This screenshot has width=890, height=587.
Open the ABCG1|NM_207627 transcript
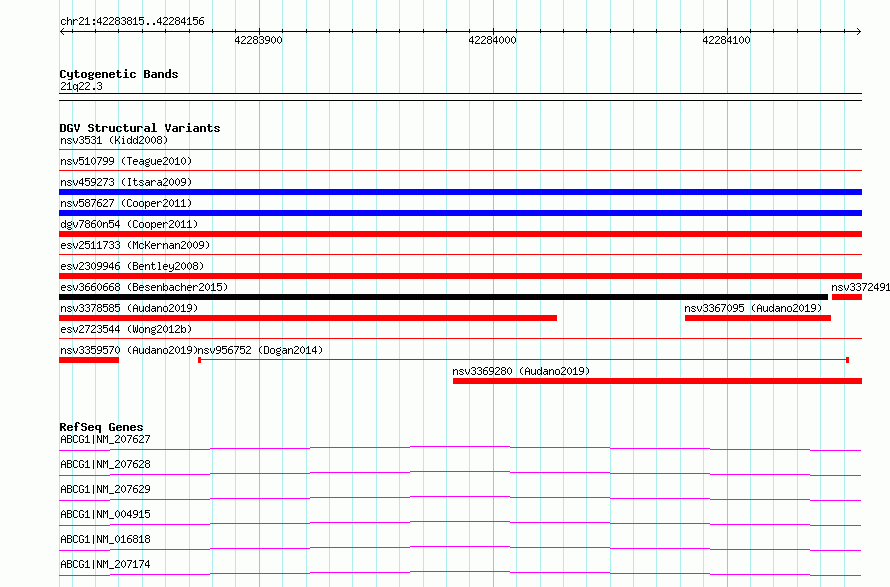pos(460,448)
